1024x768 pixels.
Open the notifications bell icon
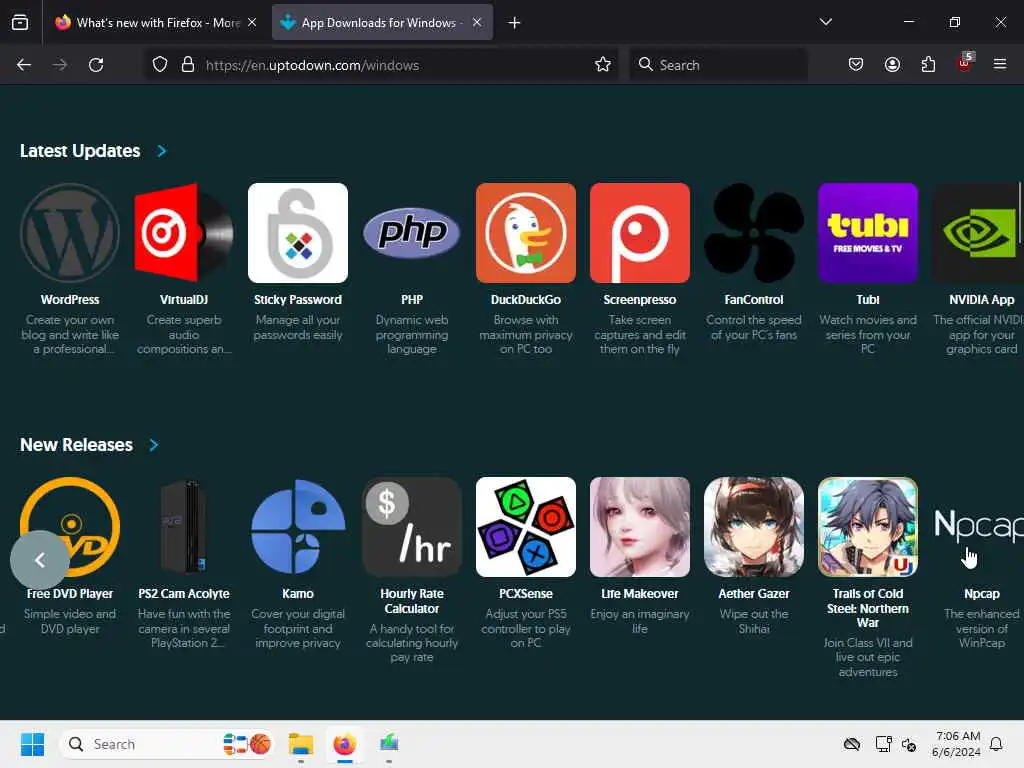997,744
